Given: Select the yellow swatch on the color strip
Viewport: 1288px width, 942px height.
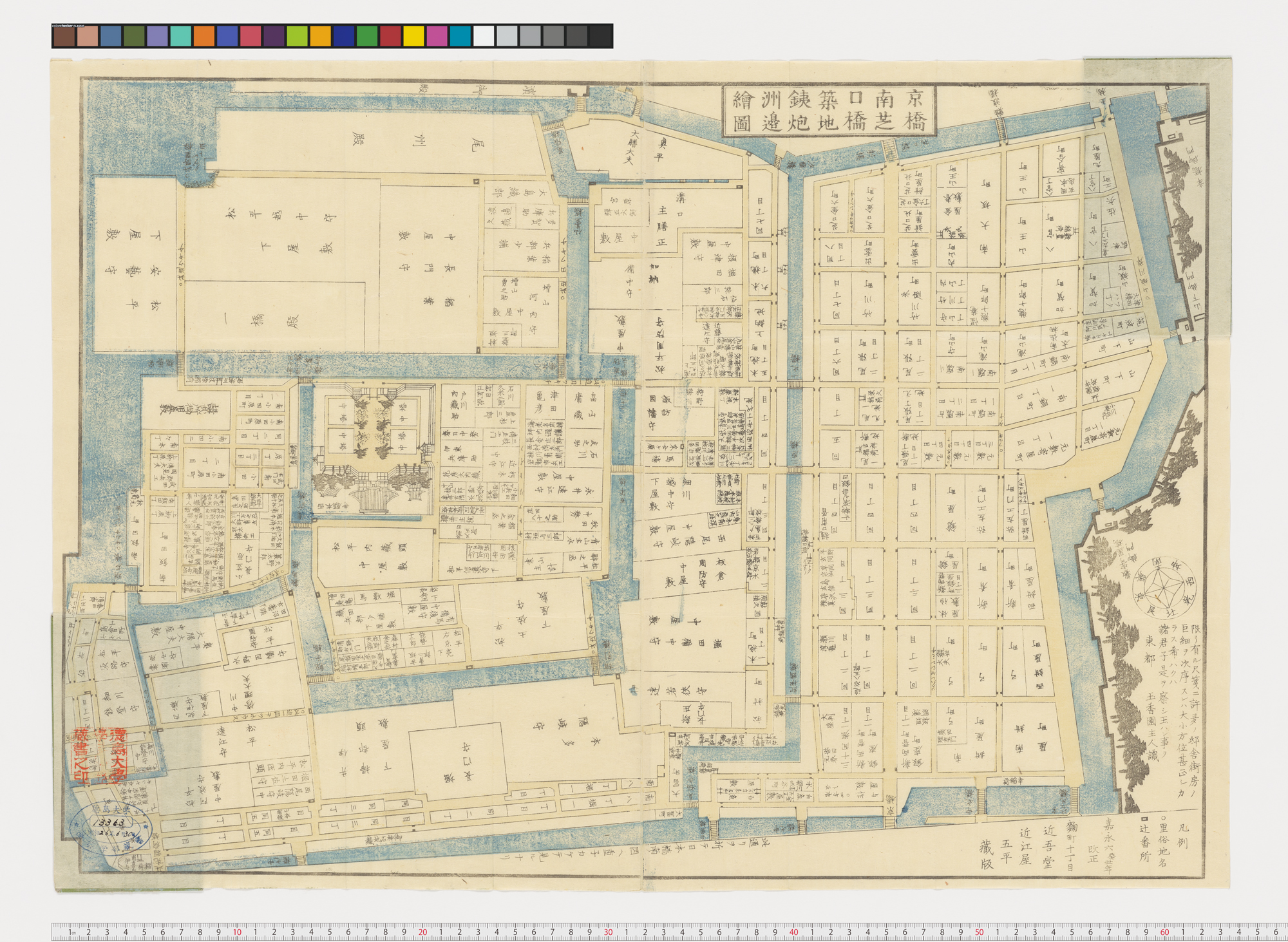Looking at the screenshot, I should coord(413,36).
